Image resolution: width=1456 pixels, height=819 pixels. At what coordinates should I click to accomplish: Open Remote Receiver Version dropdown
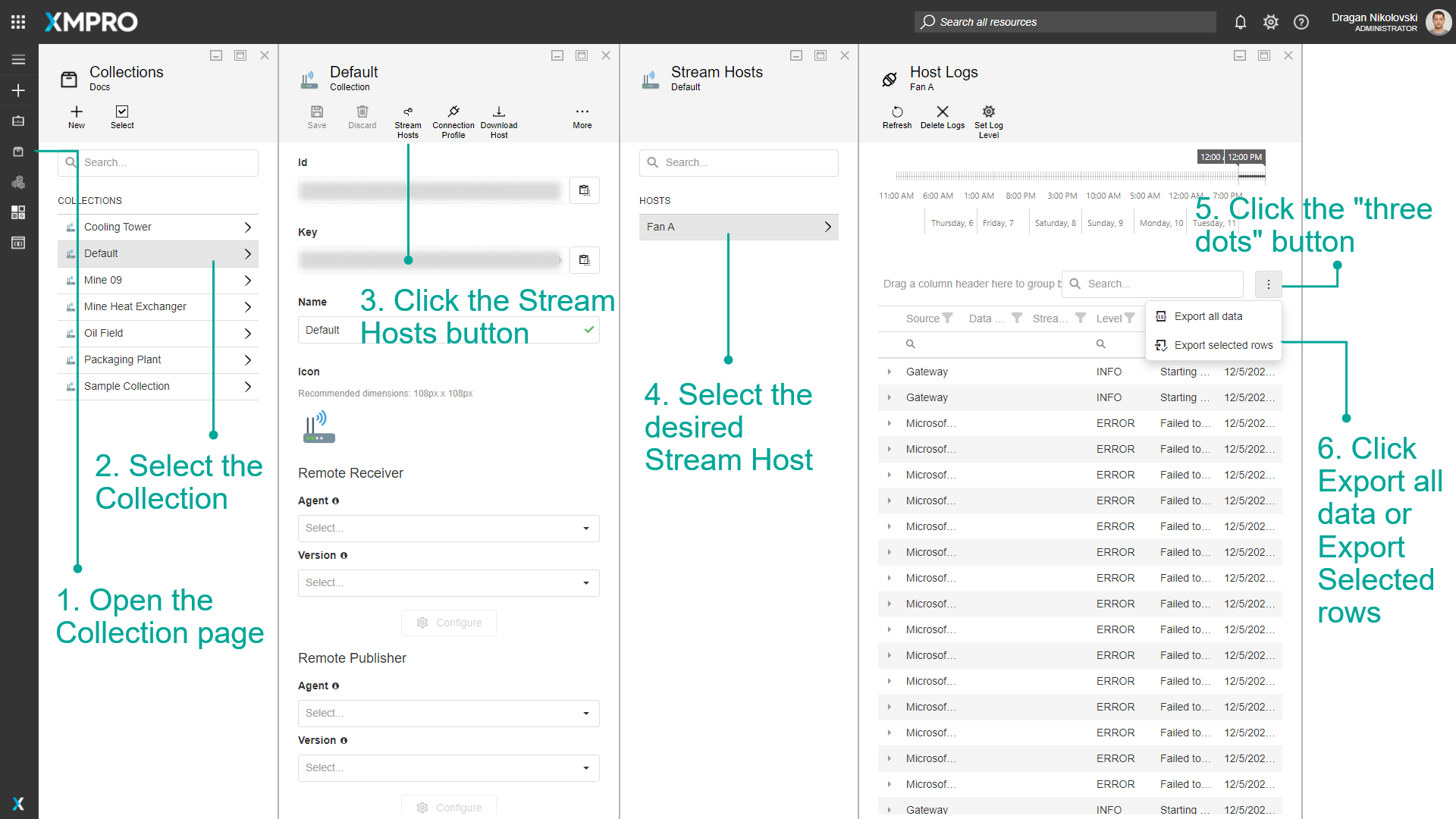pos(448,583)
